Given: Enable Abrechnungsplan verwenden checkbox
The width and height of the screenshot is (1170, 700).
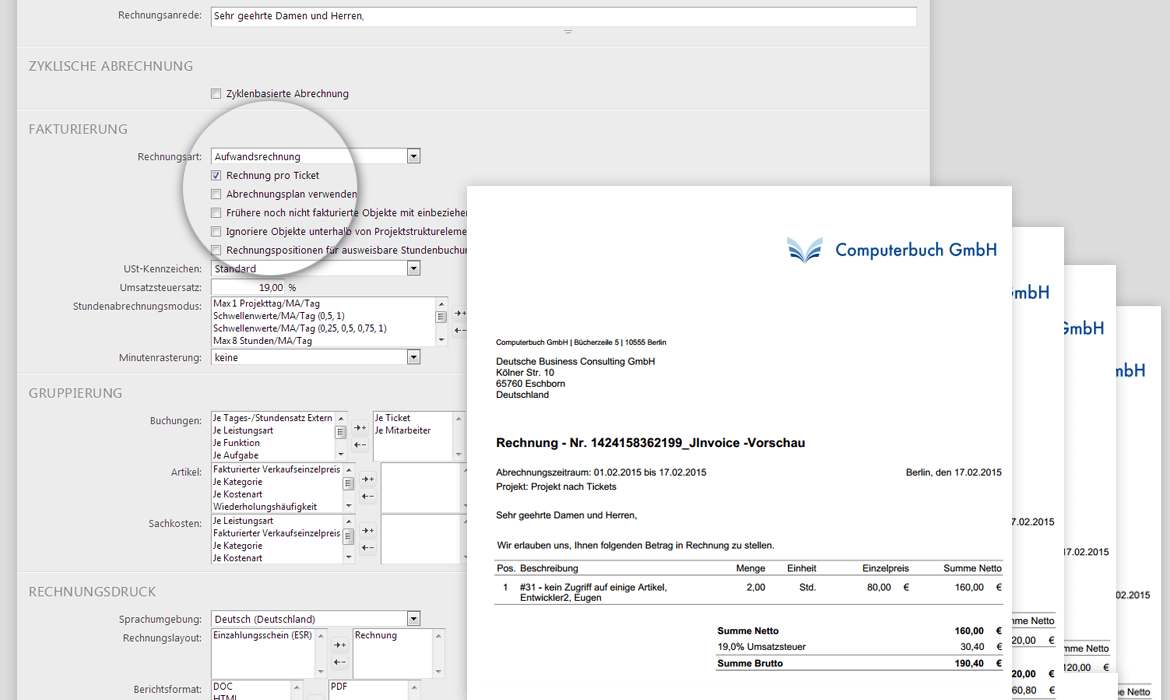Looking at the screenshot, I should pyautogui.click(x=216, y=194).
